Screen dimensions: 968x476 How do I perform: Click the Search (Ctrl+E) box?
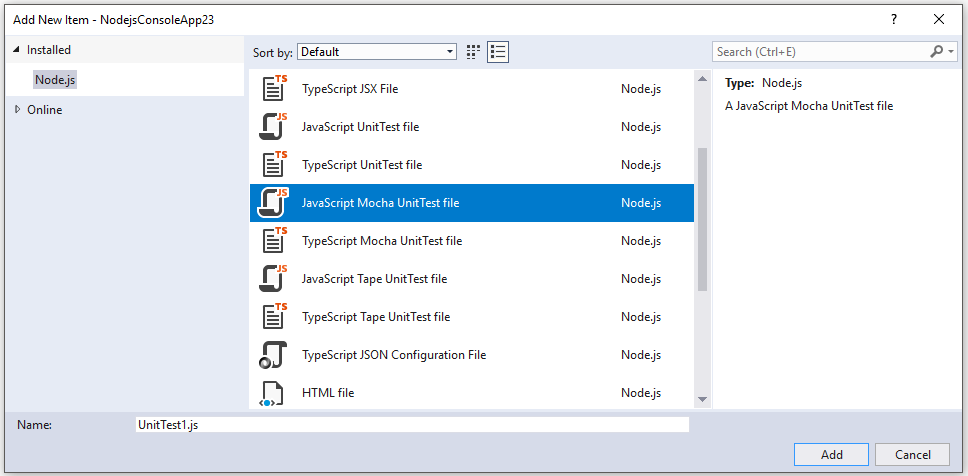820,52
